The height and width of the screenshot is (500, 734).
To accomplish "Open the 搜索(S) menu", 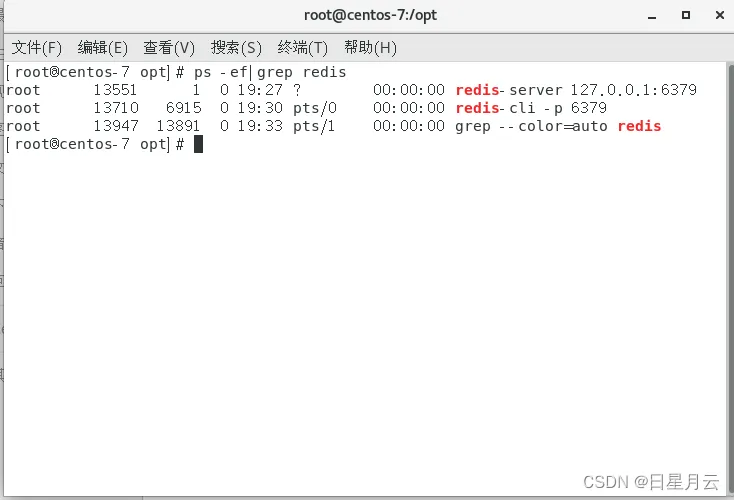I will pyautogui.click(x=236, y=48).
